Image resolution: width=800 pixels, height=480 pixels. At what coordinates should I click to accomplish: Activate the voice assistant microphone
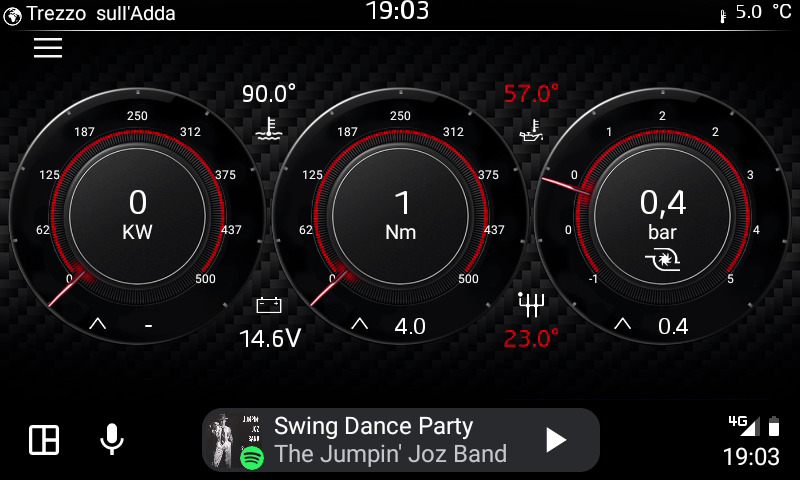tap(112, 439)
